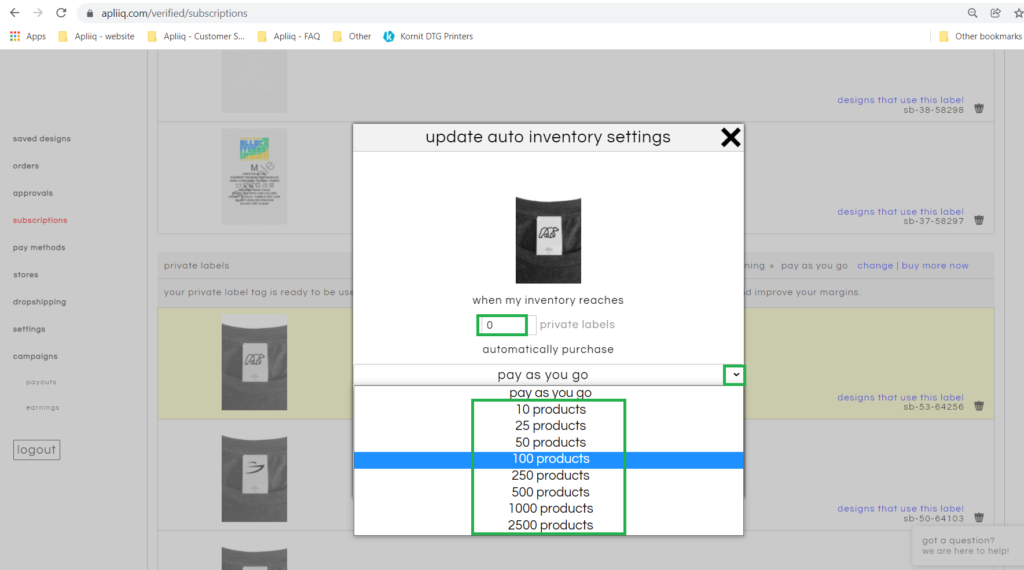Open the Apliiq - FAQ bookmark folder

289,37
